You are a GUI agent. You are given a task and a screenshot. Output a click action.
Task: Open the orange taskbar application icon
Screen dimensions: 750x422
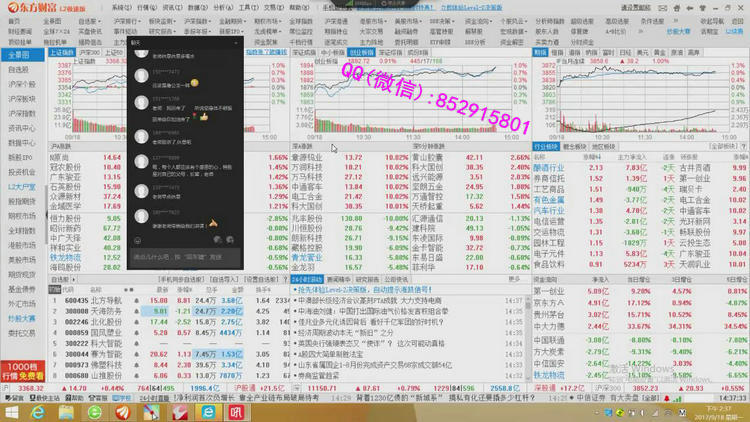click(122, 412)
